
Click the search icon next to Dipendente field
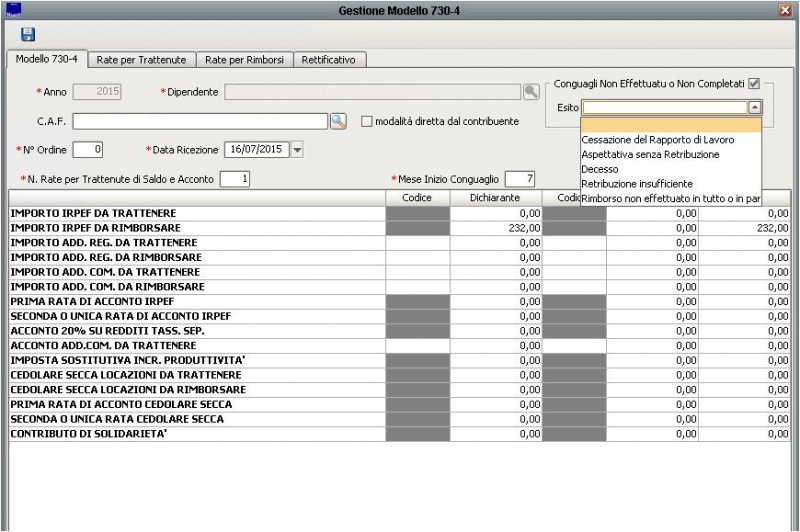[x=531, y=92]
